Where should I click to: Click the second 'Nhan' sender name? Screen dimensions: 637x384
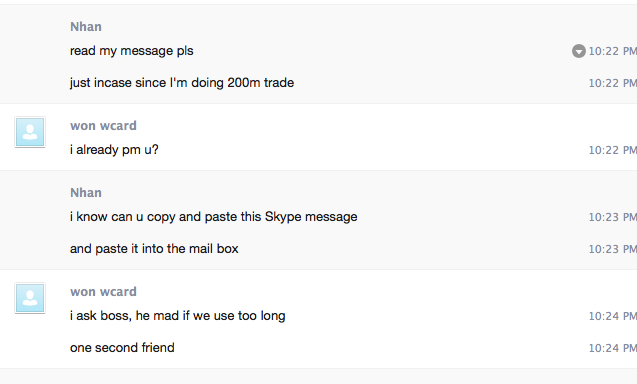pyautogui.click(x=86, y=193)
